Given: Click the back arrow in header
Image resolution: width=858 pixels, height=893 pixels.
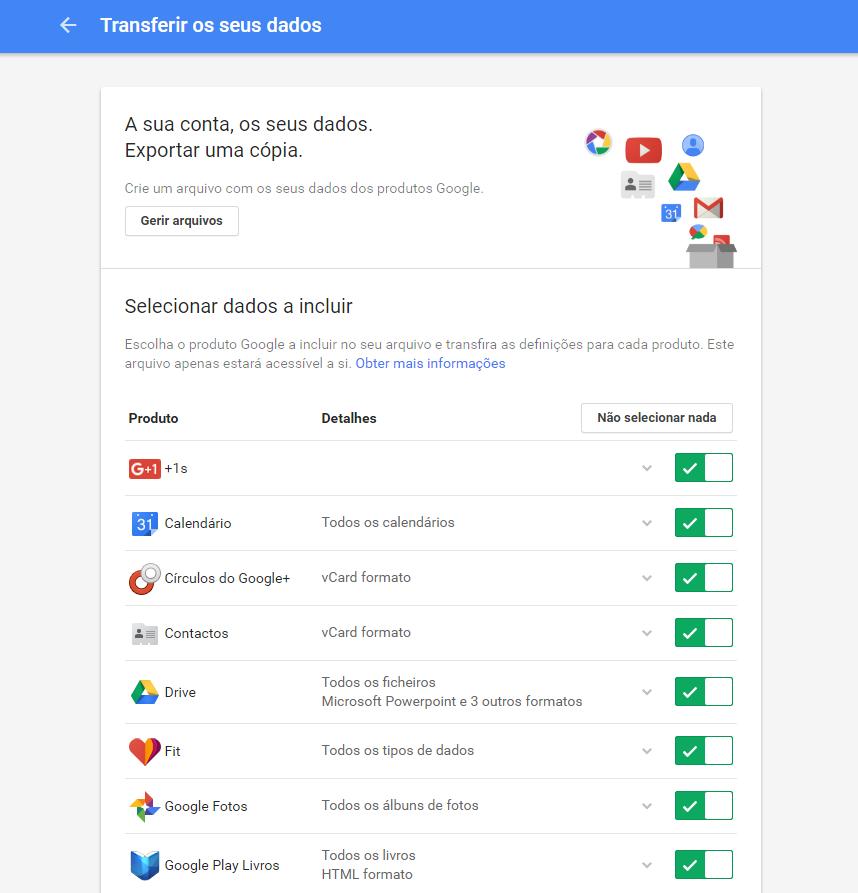Looking at the screenshot, I should (x=68, y=26).
